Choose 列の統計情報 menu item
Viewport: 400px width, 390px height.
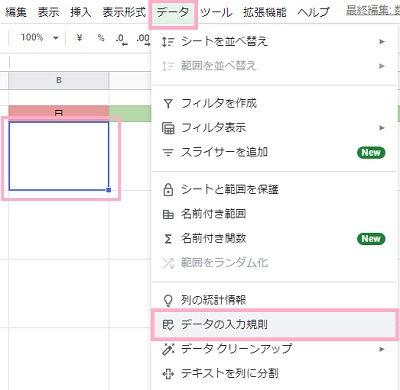point(274,300)
